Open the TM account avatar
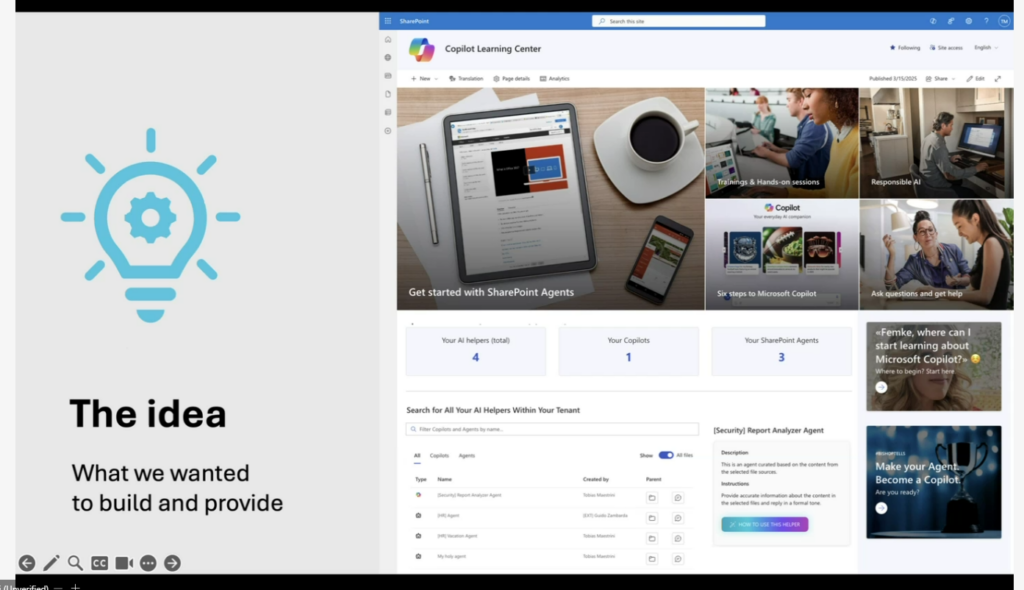 pos(1004,21)
